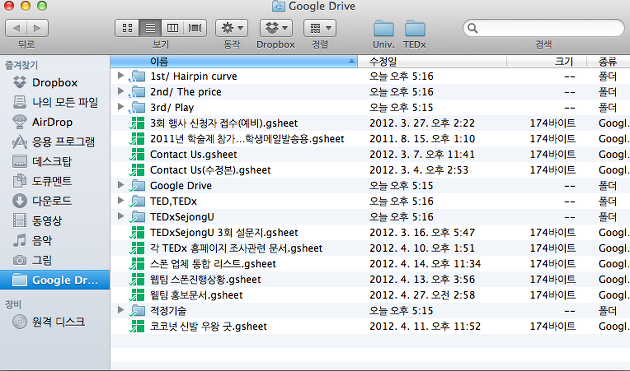
Task: Select the 3rd/ Play folder icon
Action: click(x=137, y=108)
